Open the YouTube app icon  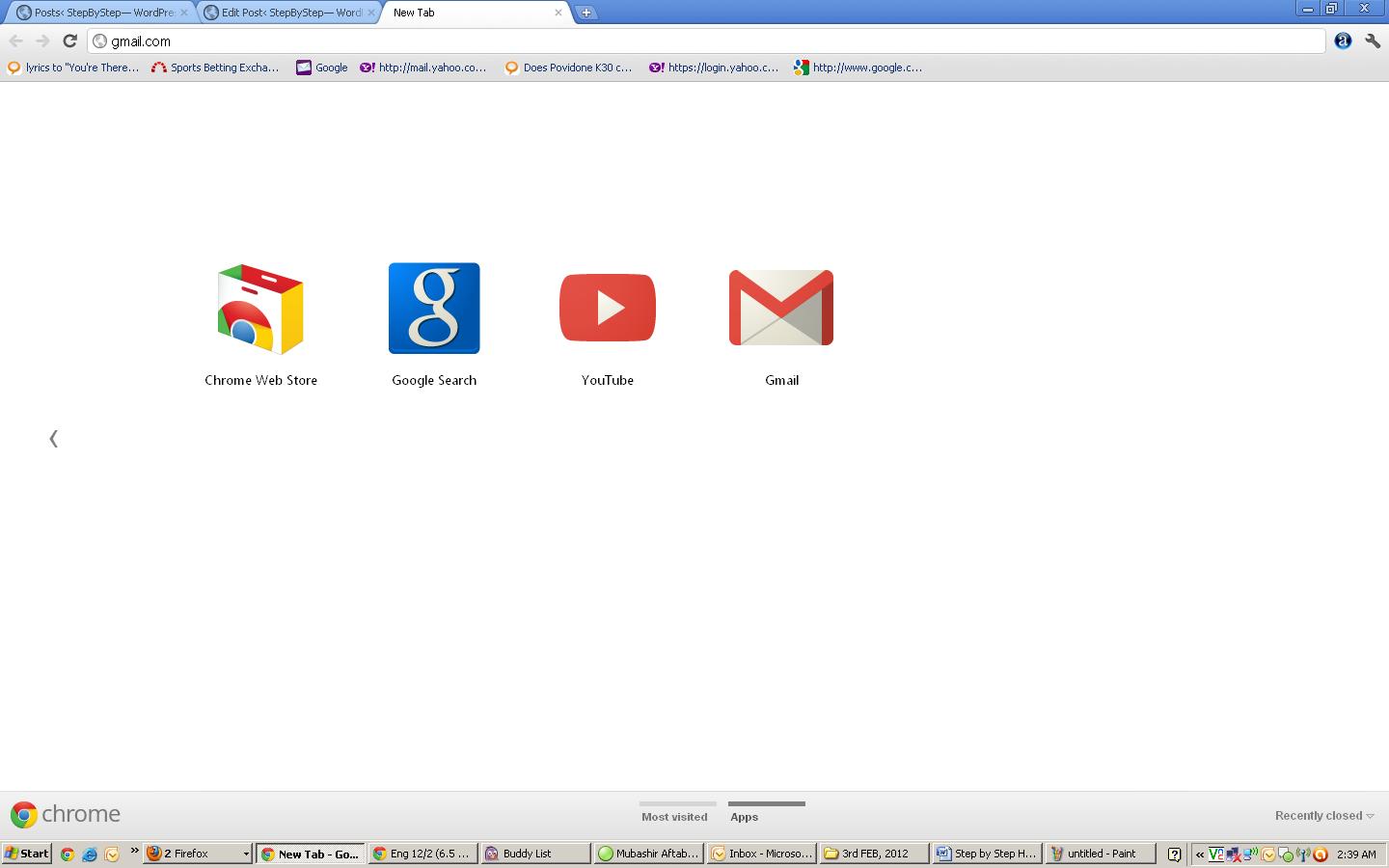pos(608,308)
